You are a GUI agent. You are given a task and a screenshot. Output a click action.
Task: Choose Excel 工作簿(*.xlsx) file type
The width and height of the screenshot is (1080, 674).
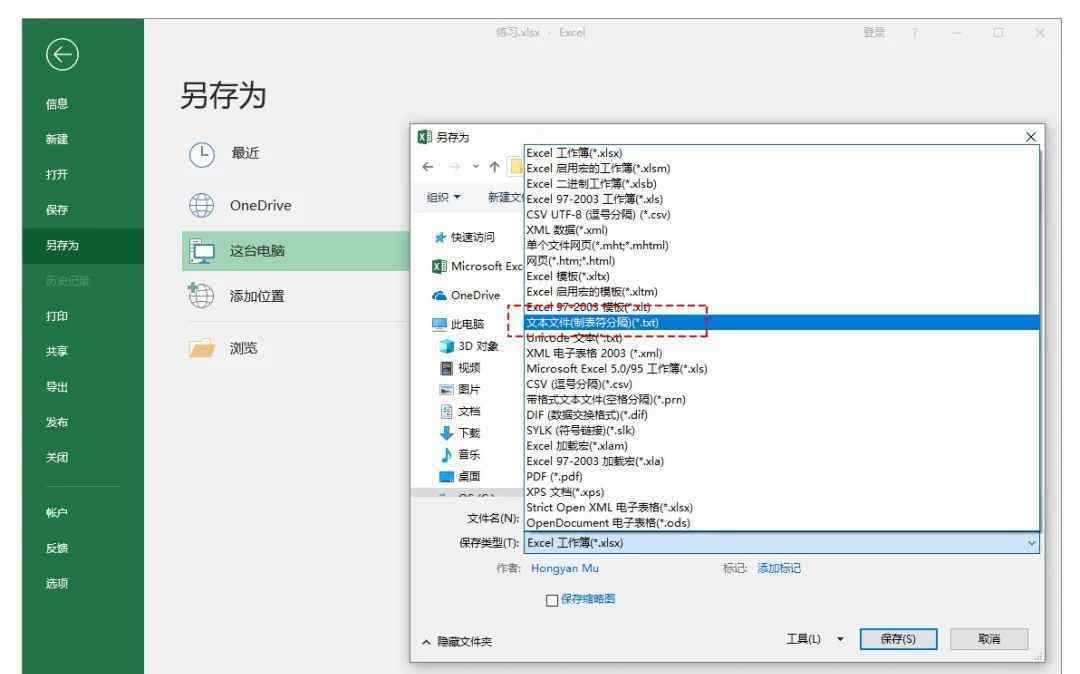point(782,153)
